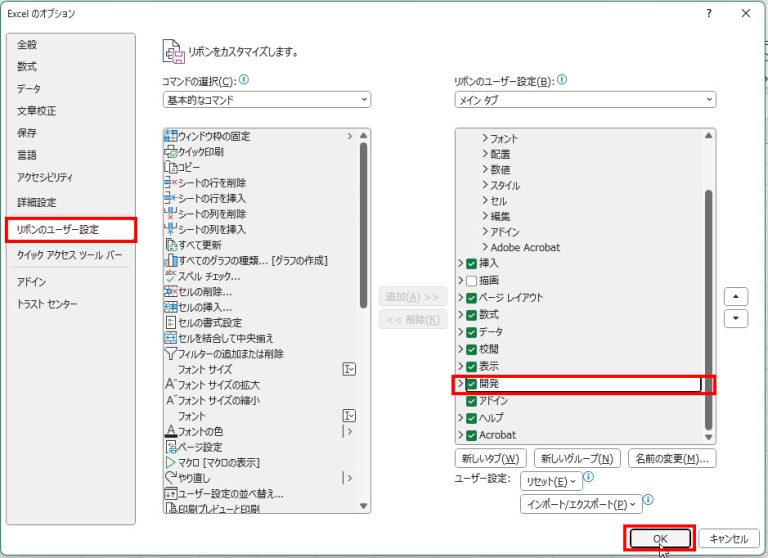Open the クイック アクセス ツール バー category
The width and height of the screenshot is (768, 558).
pos(69,255)
